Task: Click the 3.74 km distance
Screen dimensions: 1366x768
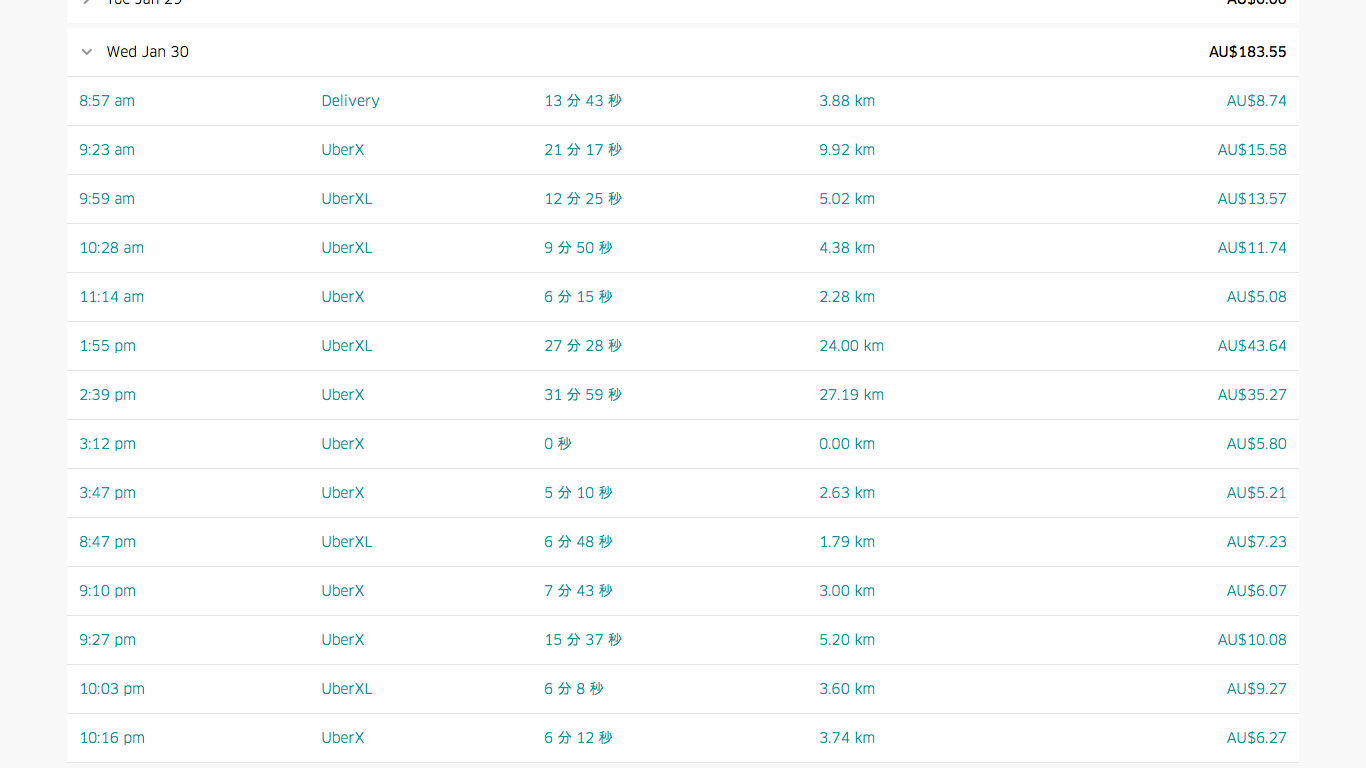Action: click(847, 738)
